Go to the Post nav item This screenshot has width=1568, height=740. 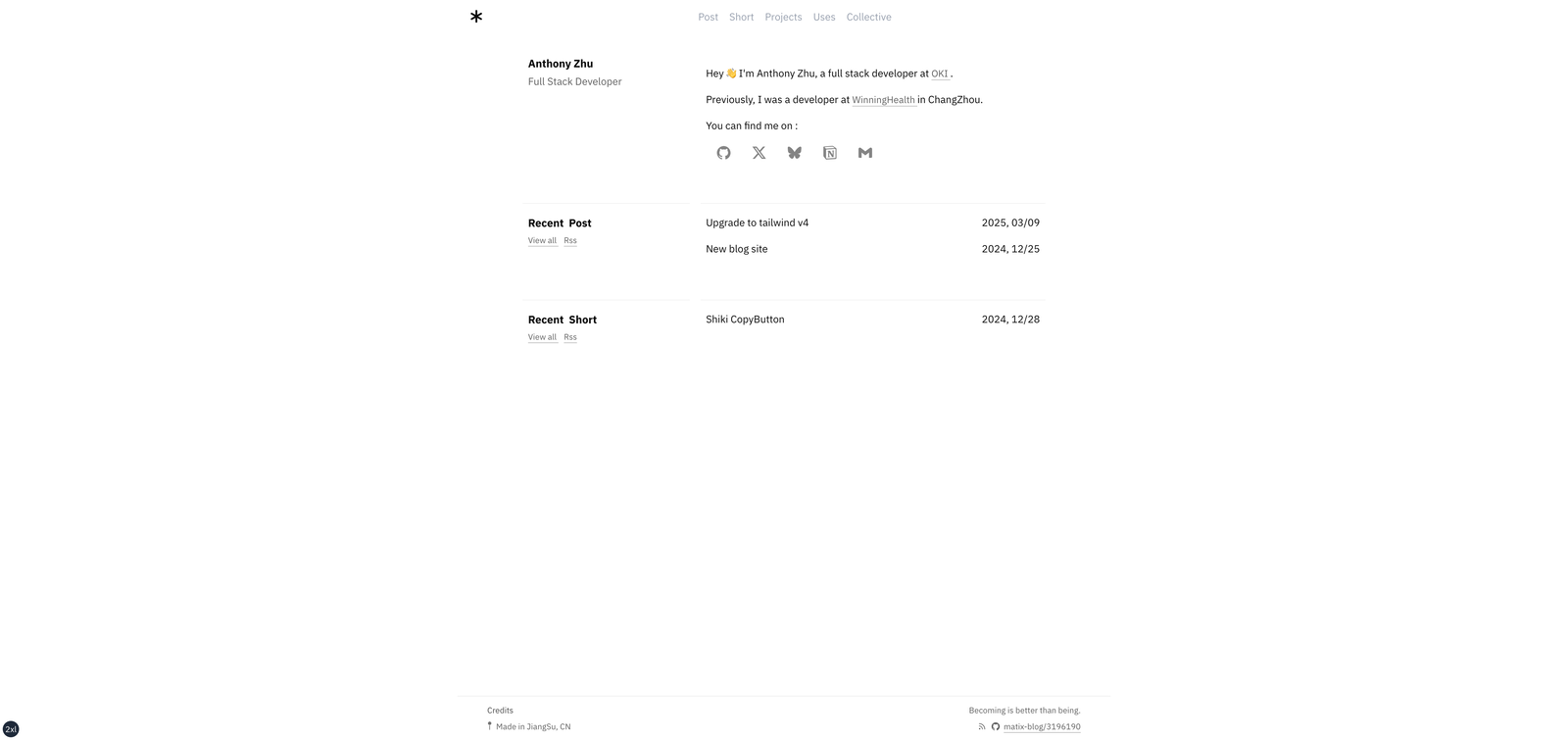(x=708, y=18)
